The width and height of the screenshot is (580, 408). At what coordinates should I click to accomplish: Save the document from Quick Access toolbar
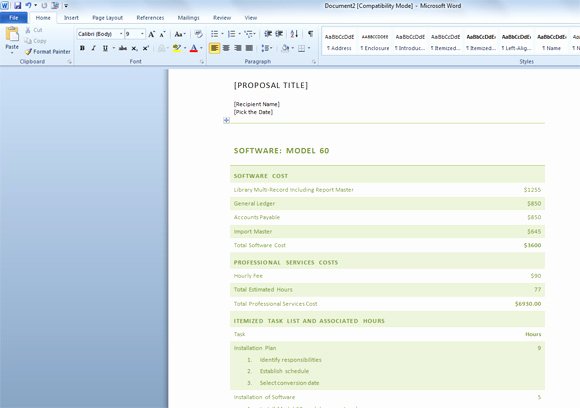point(17,6)
